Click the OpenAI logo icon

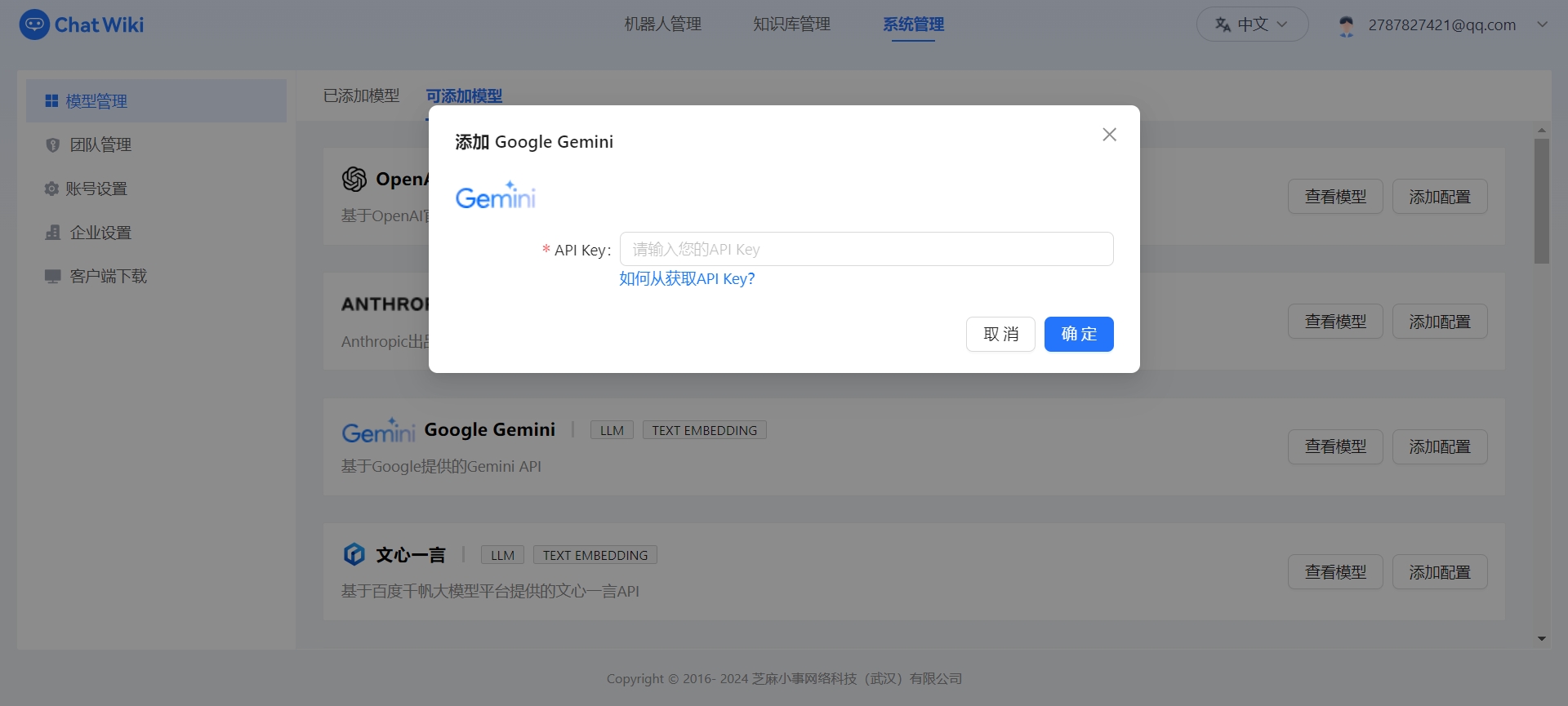coord(354,179)
